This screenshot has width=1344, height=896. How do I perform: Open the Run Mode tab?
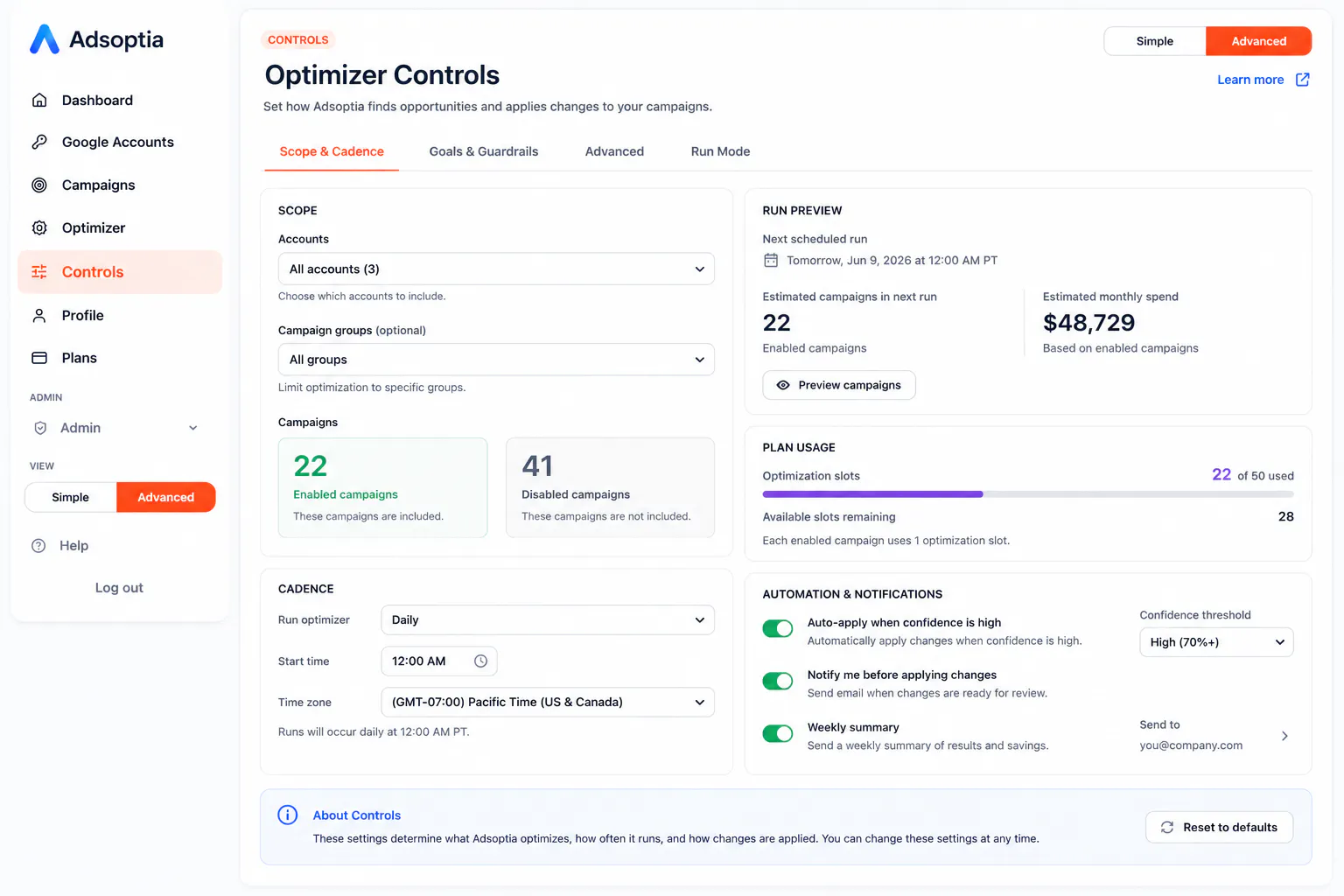click(720, 151)
